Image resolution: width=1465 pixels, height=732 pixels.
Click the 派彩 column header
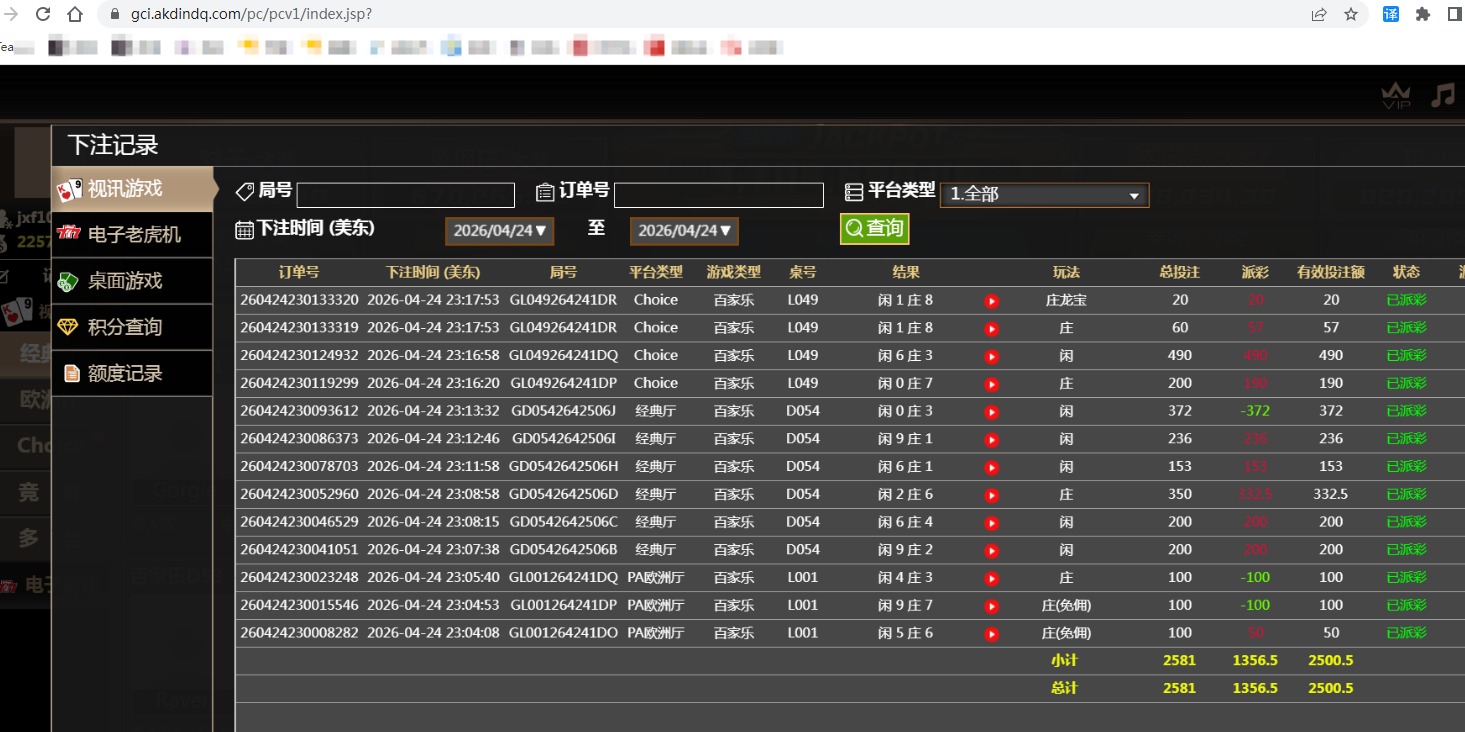pos(1255,272)
